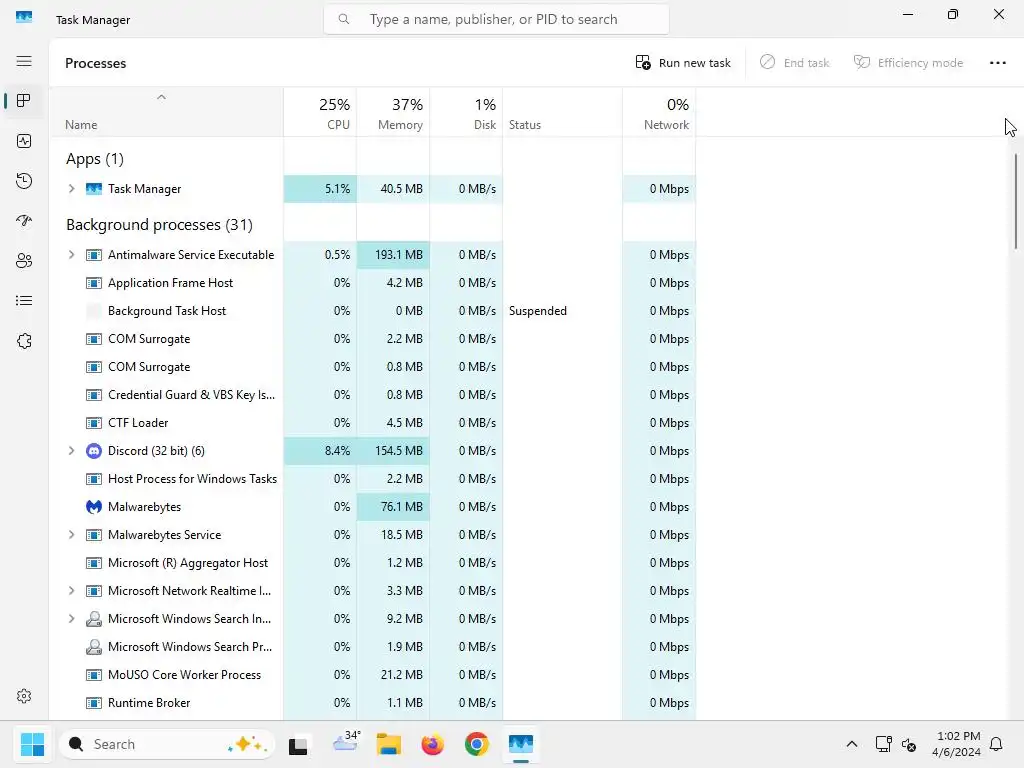This screenshot has height=768, width=1024.
Task: Click the Malwarebytes process icon
Action: [94, 507]
